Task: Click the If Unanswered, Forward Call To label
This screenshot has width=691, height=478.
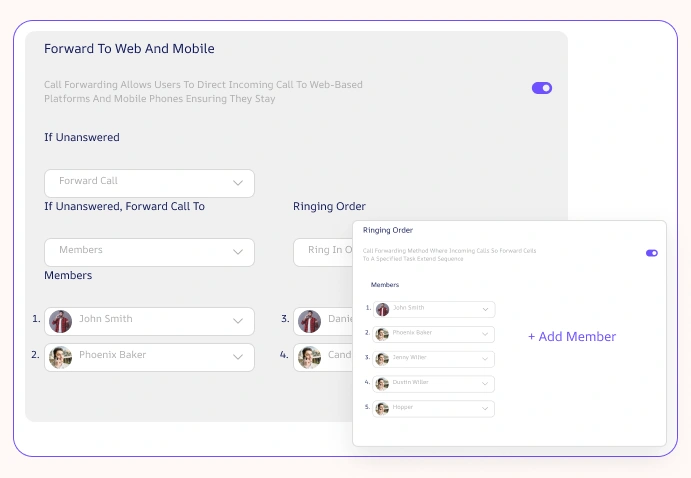Action: [124, 206]
